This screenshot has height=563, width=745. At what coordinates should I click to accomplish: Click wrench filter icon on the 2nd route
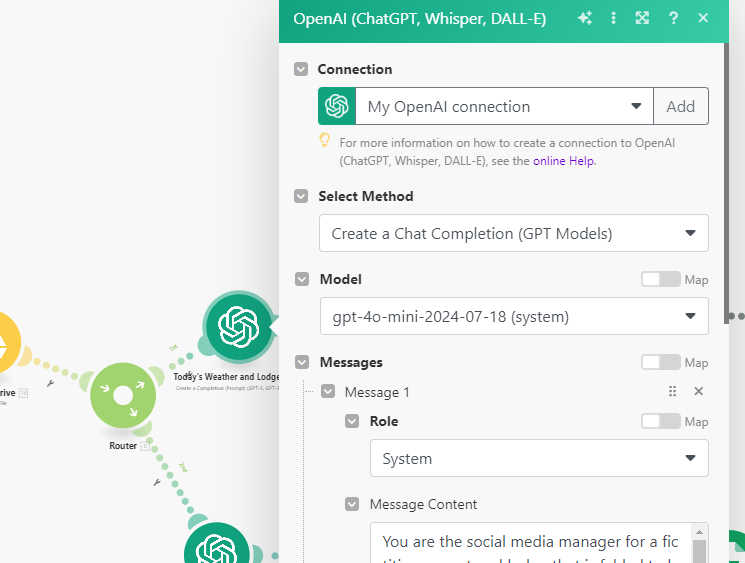pyautogui.click(x=157, y=482)
